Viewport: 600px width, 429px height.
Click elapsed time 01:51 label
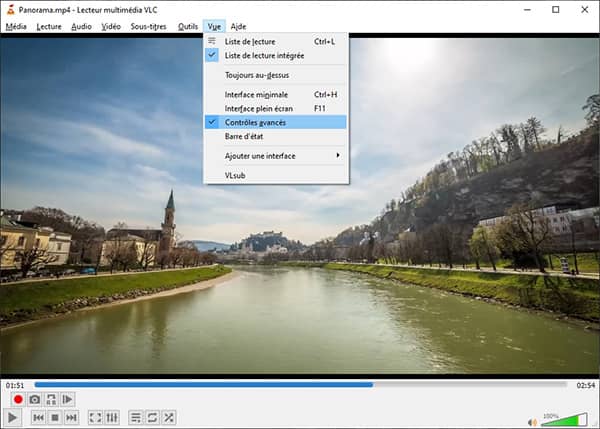point(15,385)
